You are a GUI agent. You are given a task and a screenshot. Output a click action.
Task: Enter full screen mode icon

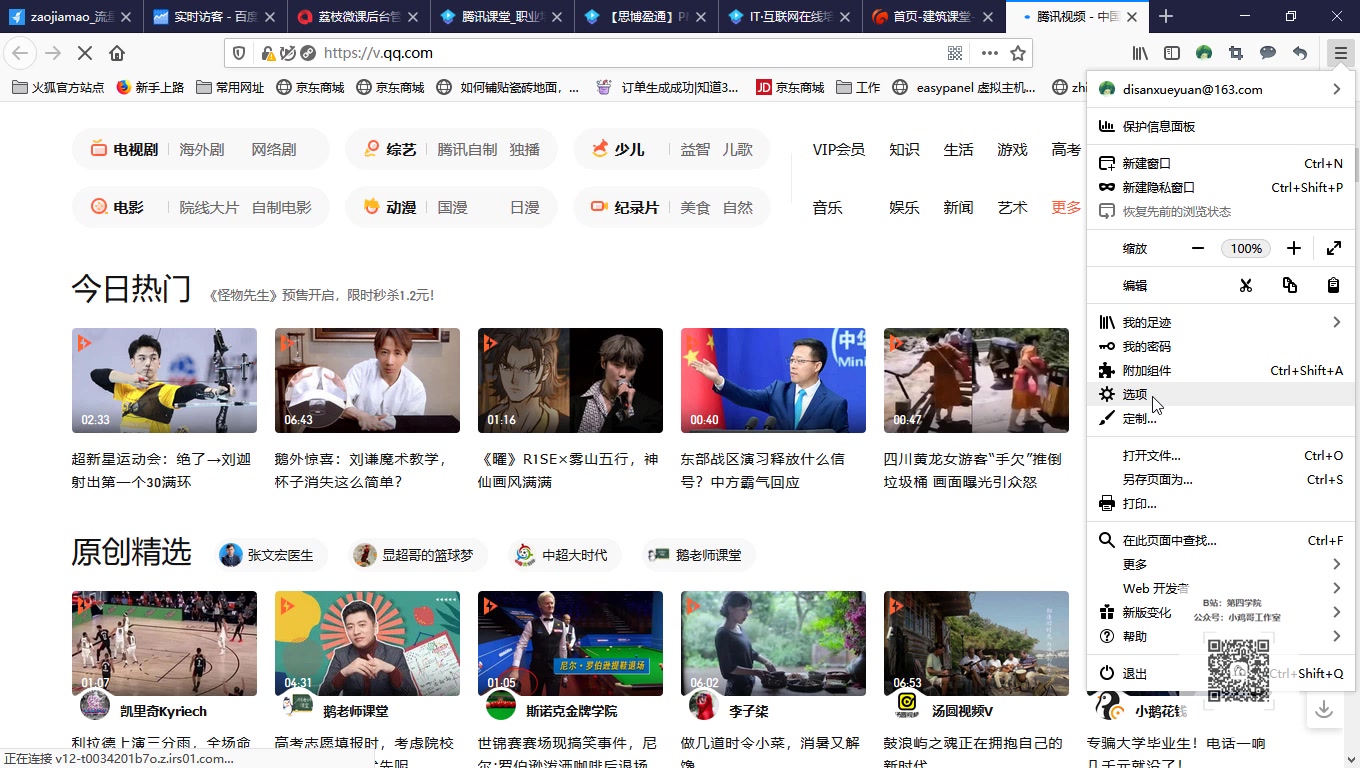pos(1334,248)
